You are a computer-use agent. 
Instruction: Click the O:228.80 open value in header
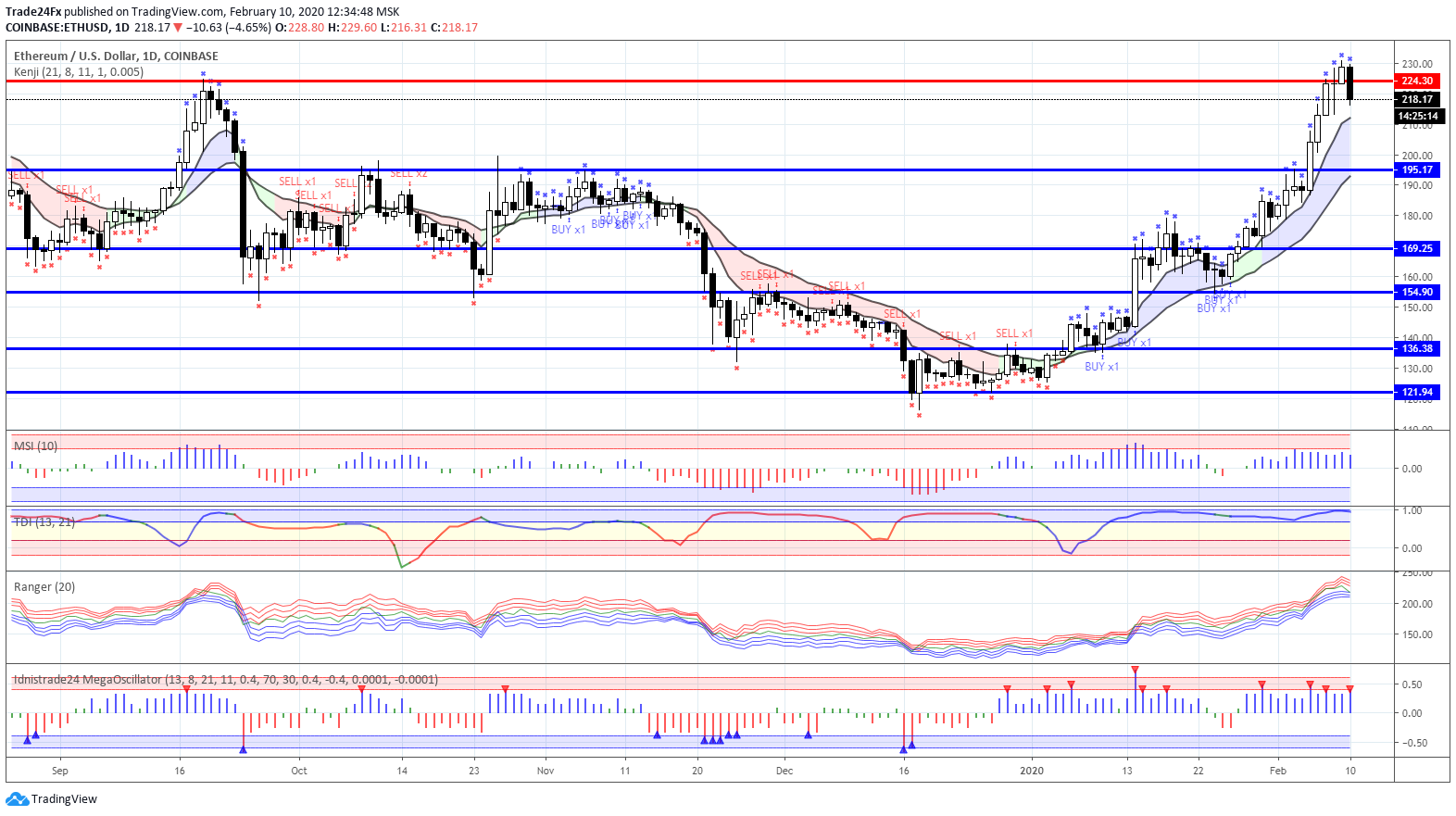point(300,27)
